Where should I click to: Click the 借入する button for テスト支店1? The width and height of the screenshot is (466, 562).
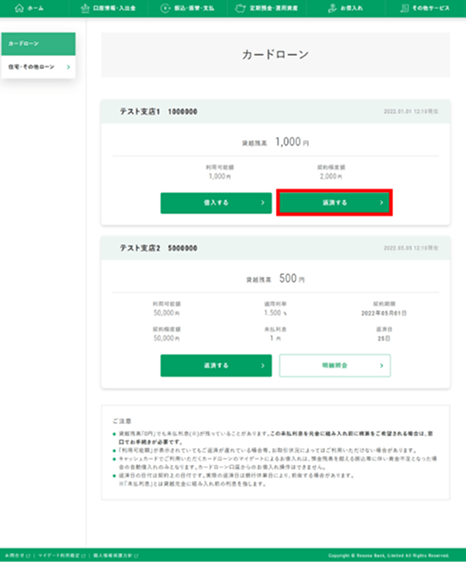tap(216, 203)
